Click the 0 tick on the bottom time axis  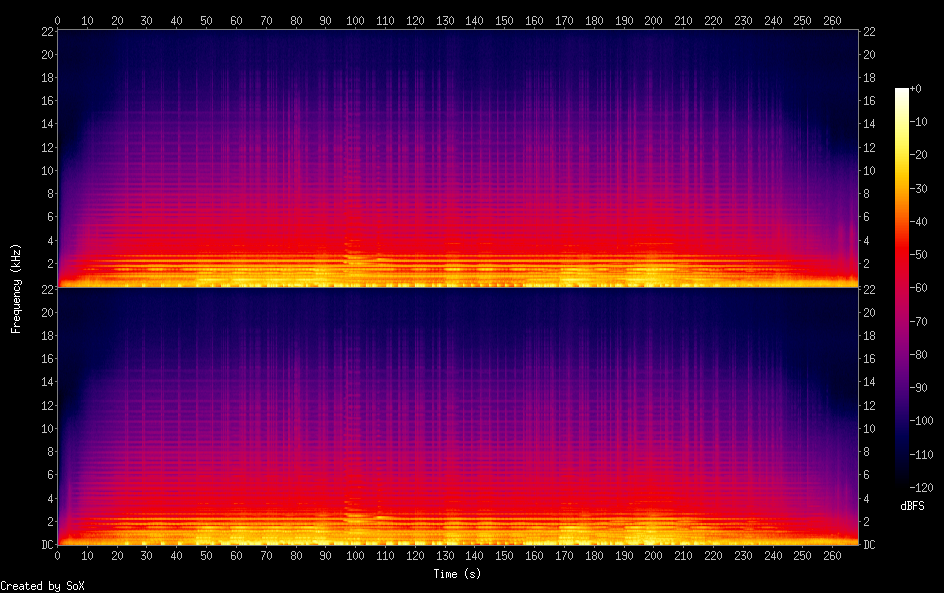point(58,555)
